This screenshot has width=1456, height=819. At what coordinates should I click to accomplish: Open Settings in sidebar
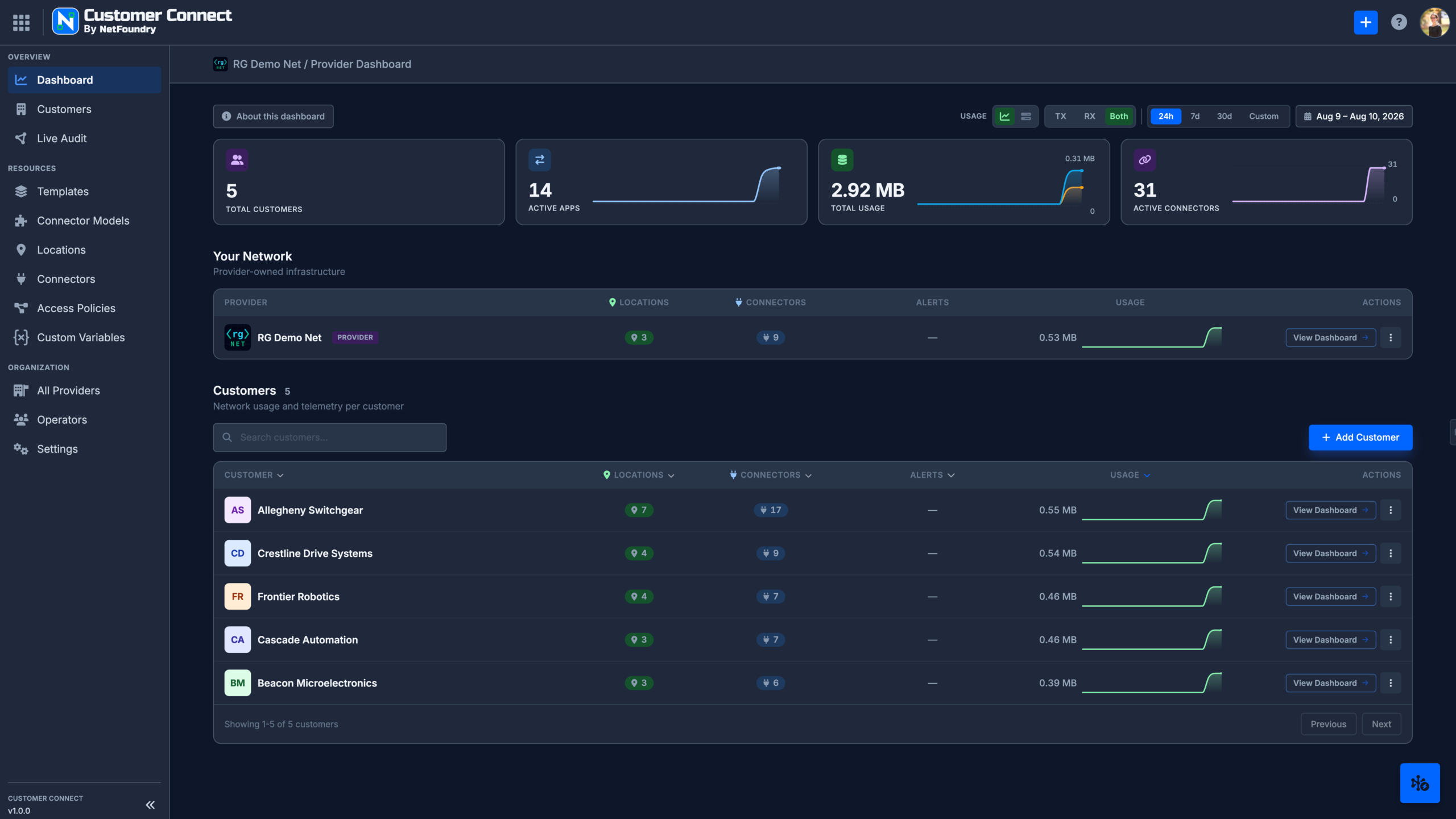tap(84, 449)
